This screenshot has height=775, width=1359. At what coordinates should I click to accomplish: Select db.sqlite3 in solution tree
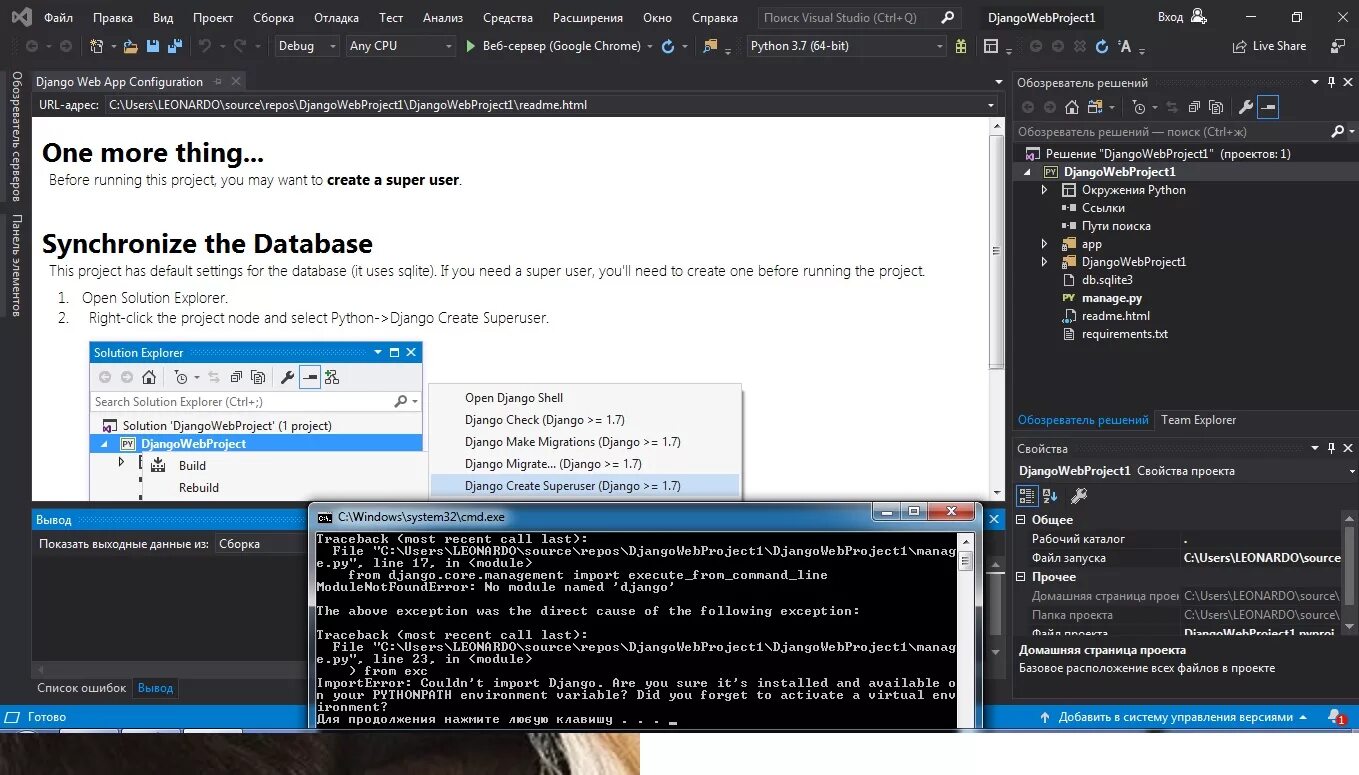coord(1106,280)
